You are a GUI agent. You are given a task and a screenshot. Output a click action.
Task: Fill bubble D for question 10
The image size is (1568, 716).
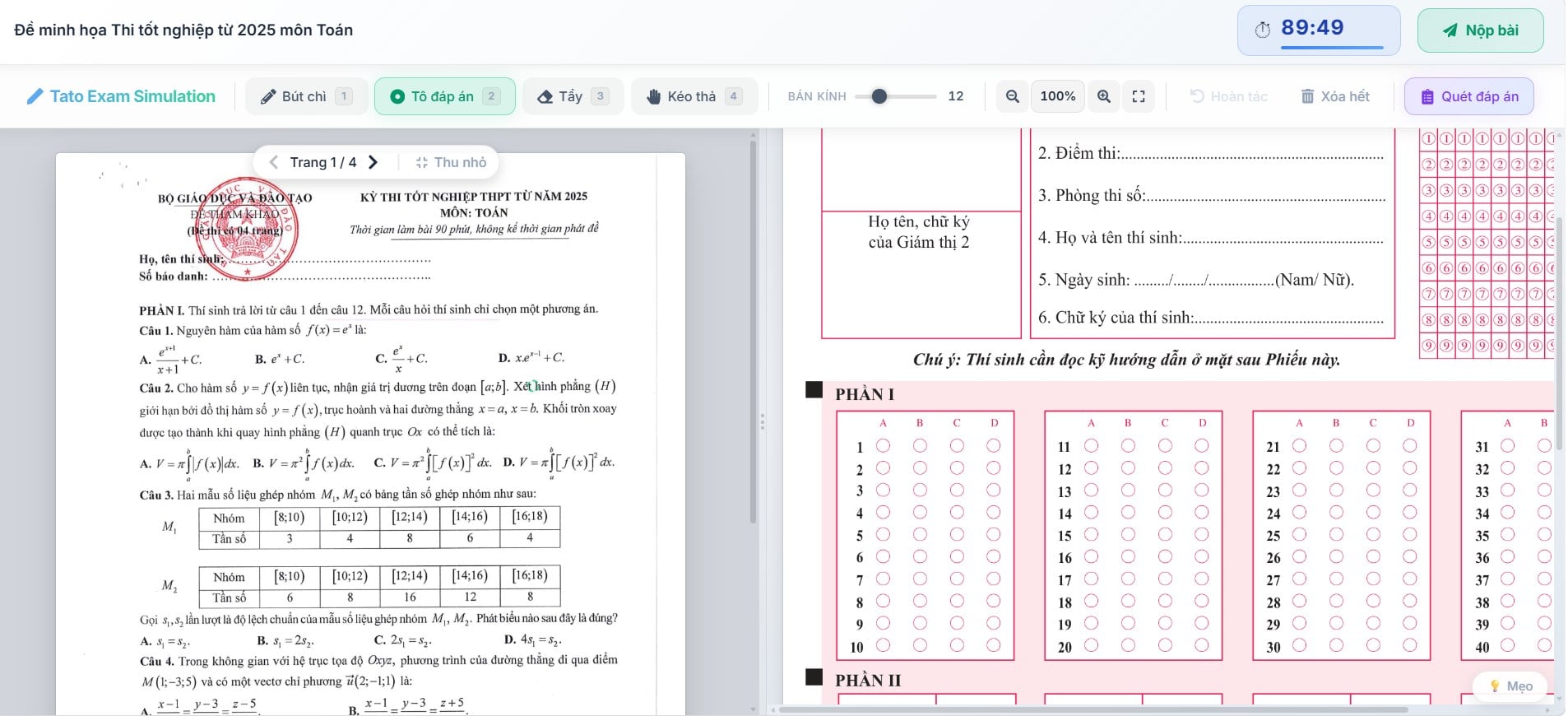coord(994,645)
